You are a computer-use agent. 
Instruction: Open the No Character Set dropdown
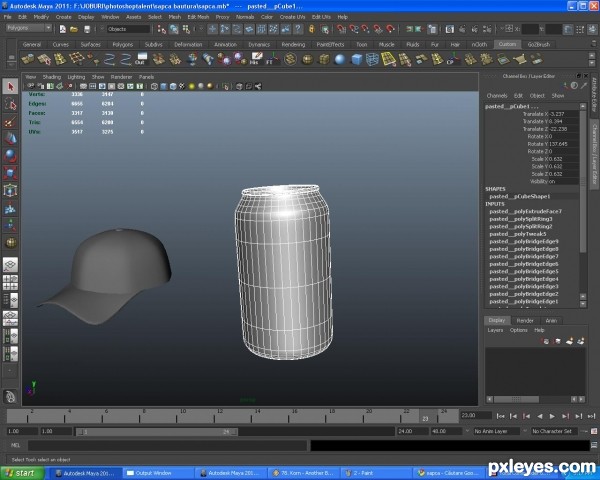click(x=555, y=431)
